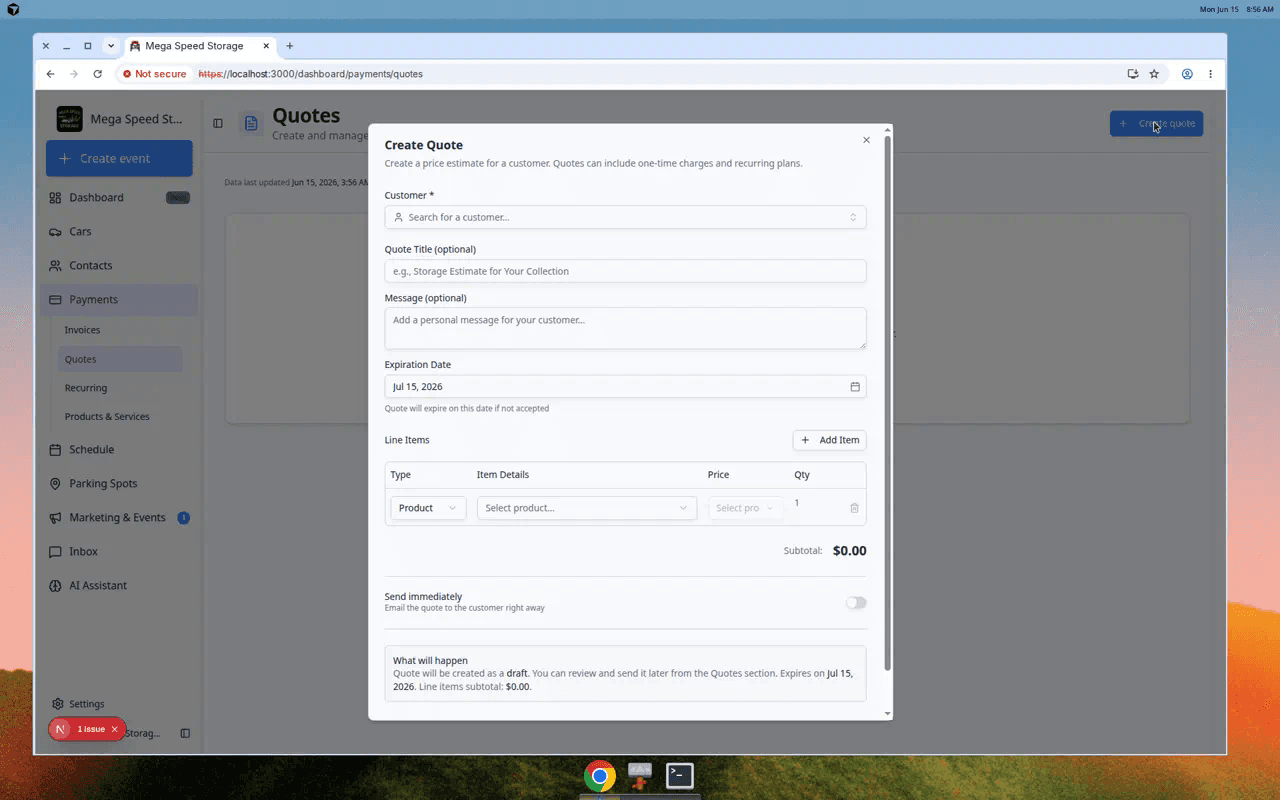The image size is (1280, 800).
Task: Open the browser profile icon
Action: coord(1187,74)
